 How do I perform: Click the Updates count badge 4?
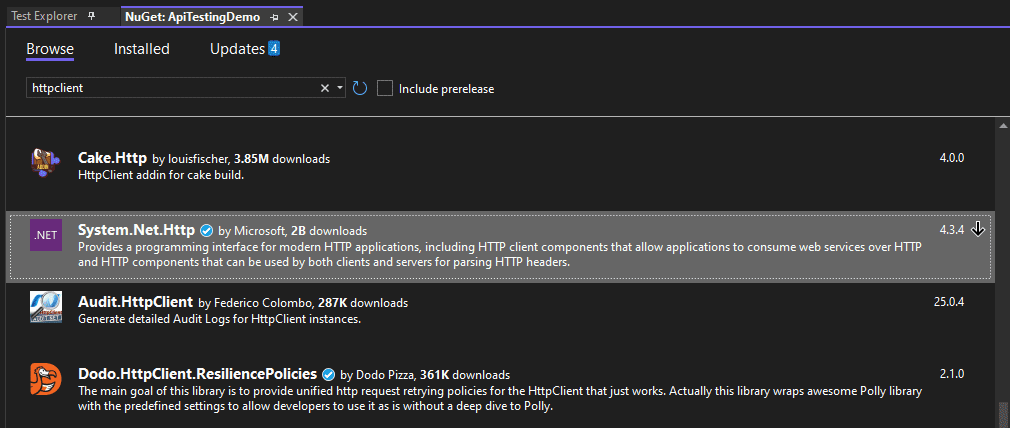[274, 48]
